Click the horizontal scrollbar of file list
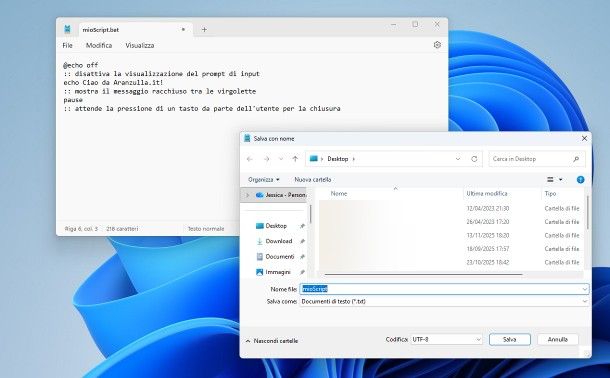This screenshot has width=610, height=378. point(423,274)
